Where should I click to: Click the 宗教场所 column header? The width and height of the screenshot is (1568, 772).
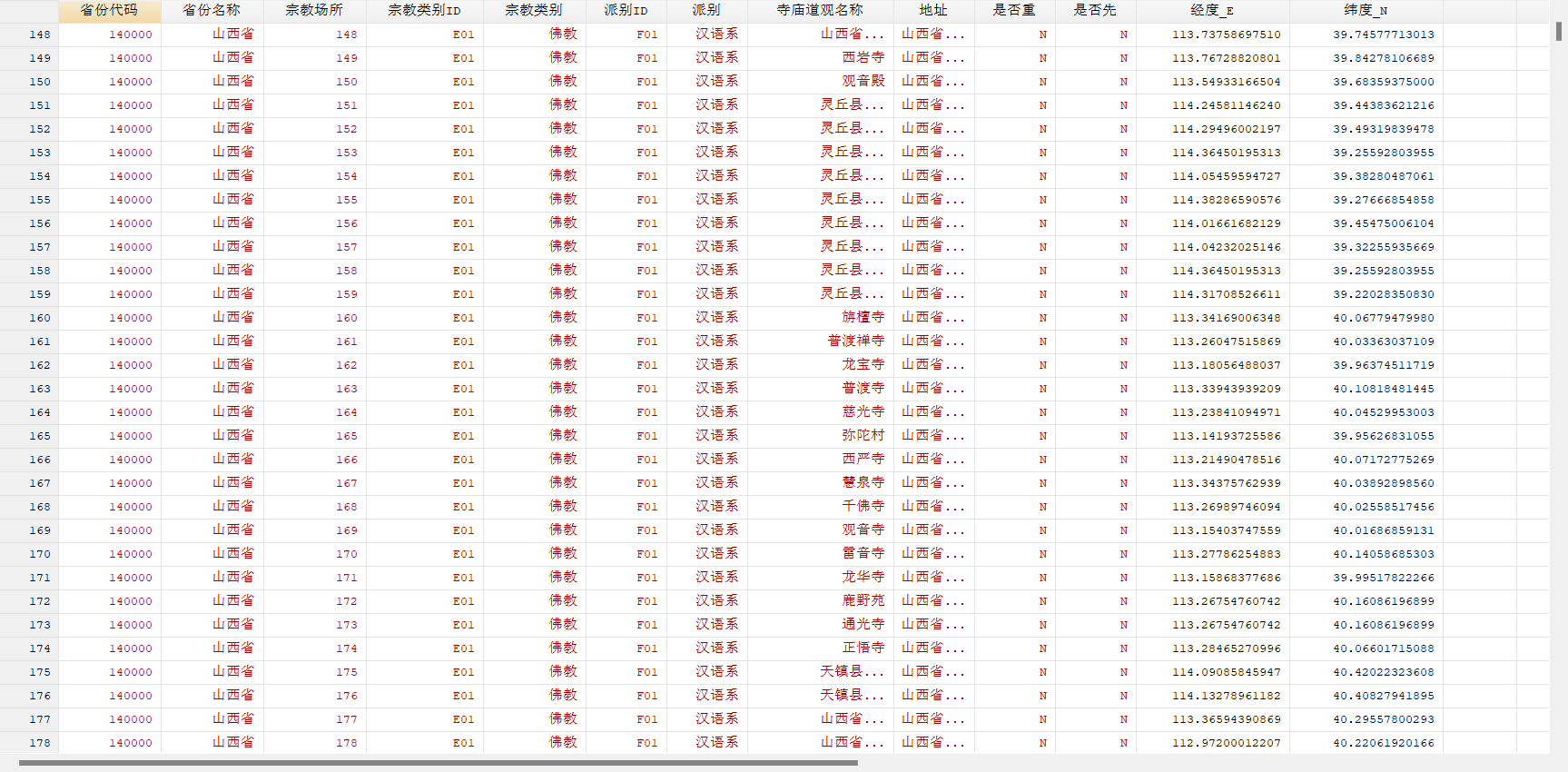[x=315, y=10]
